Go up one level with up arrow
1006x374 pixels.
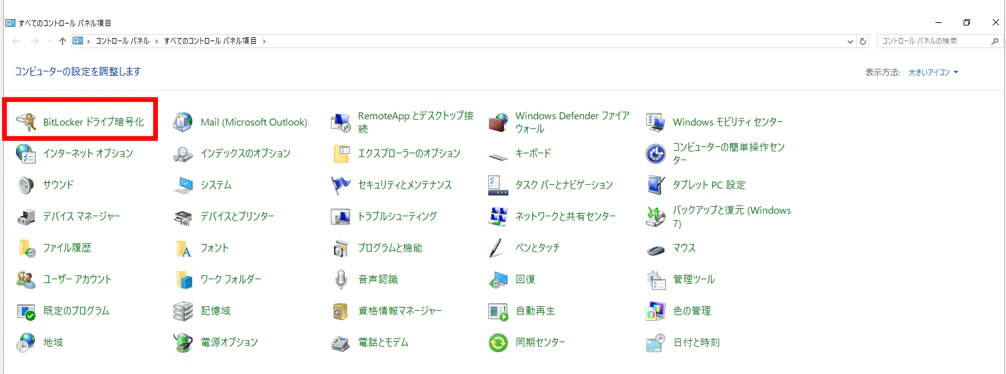pyautogui.click(x=62, y=40)
